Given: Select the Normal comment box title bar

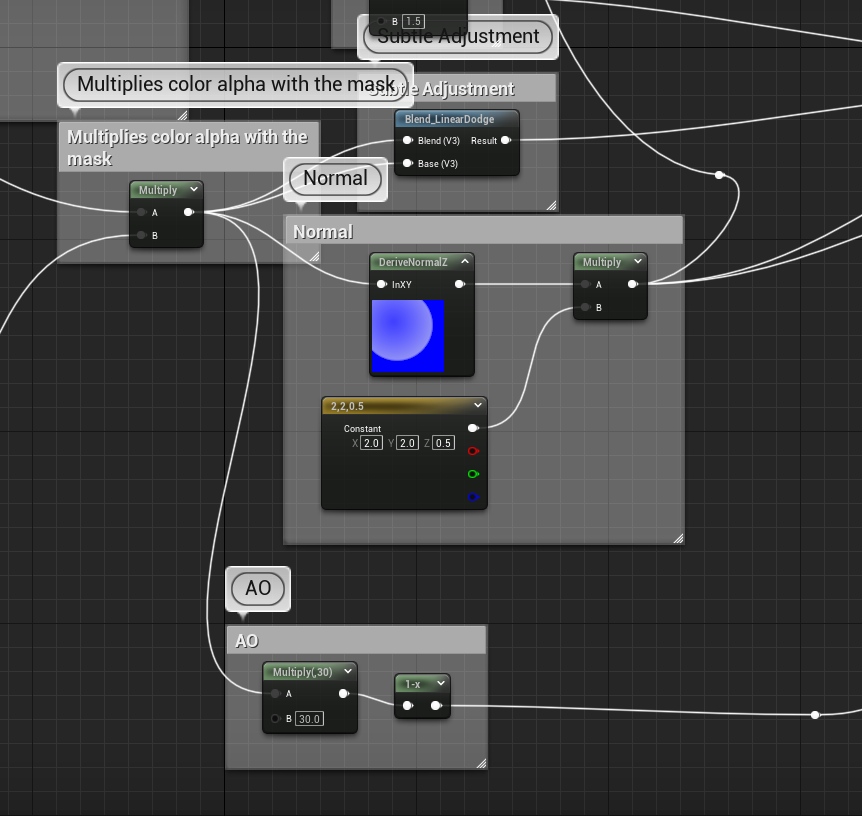Looking at the screenshot, I should 484,231.
